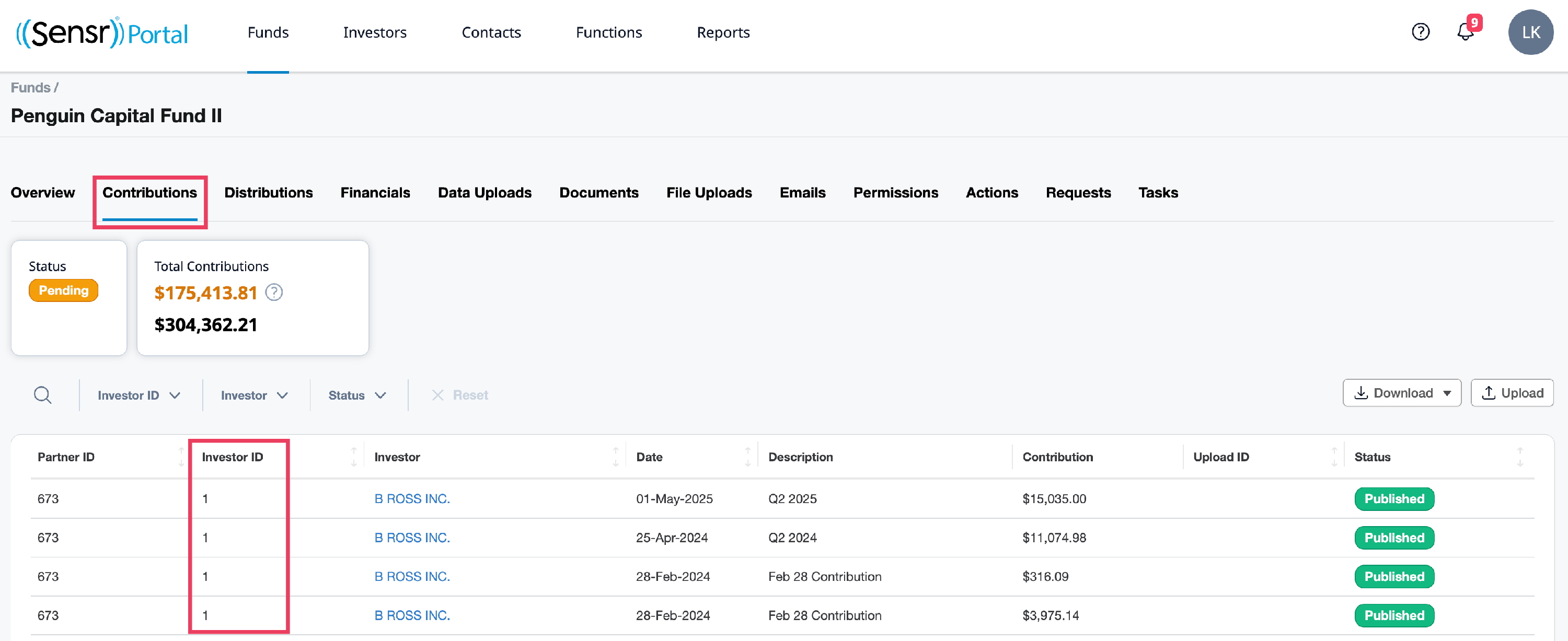Switch to the Distributions tab
Screen dimensions: 1568x641
pyautogui.click(x=269, y=193)
